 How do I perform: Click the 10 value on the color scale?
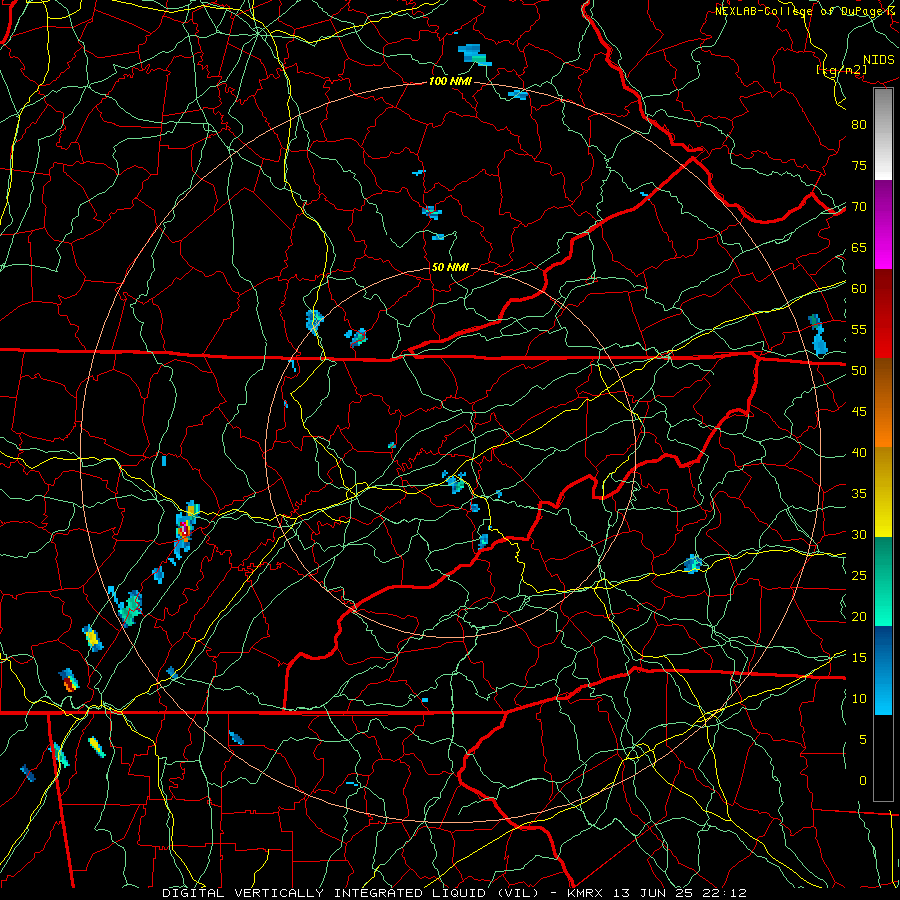coord(859,699)
